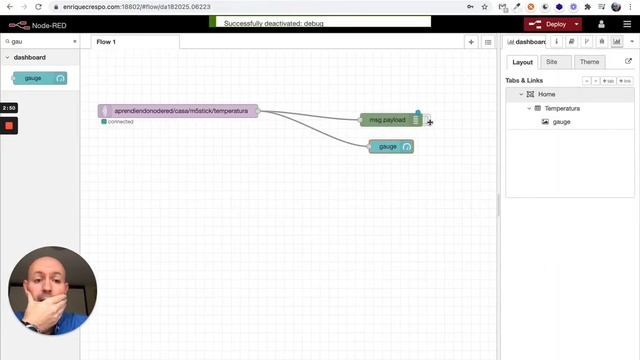Select the gauge node on the canvas
Screen dimensions: 640x360
pyautogui.click(x=391, y=147)
